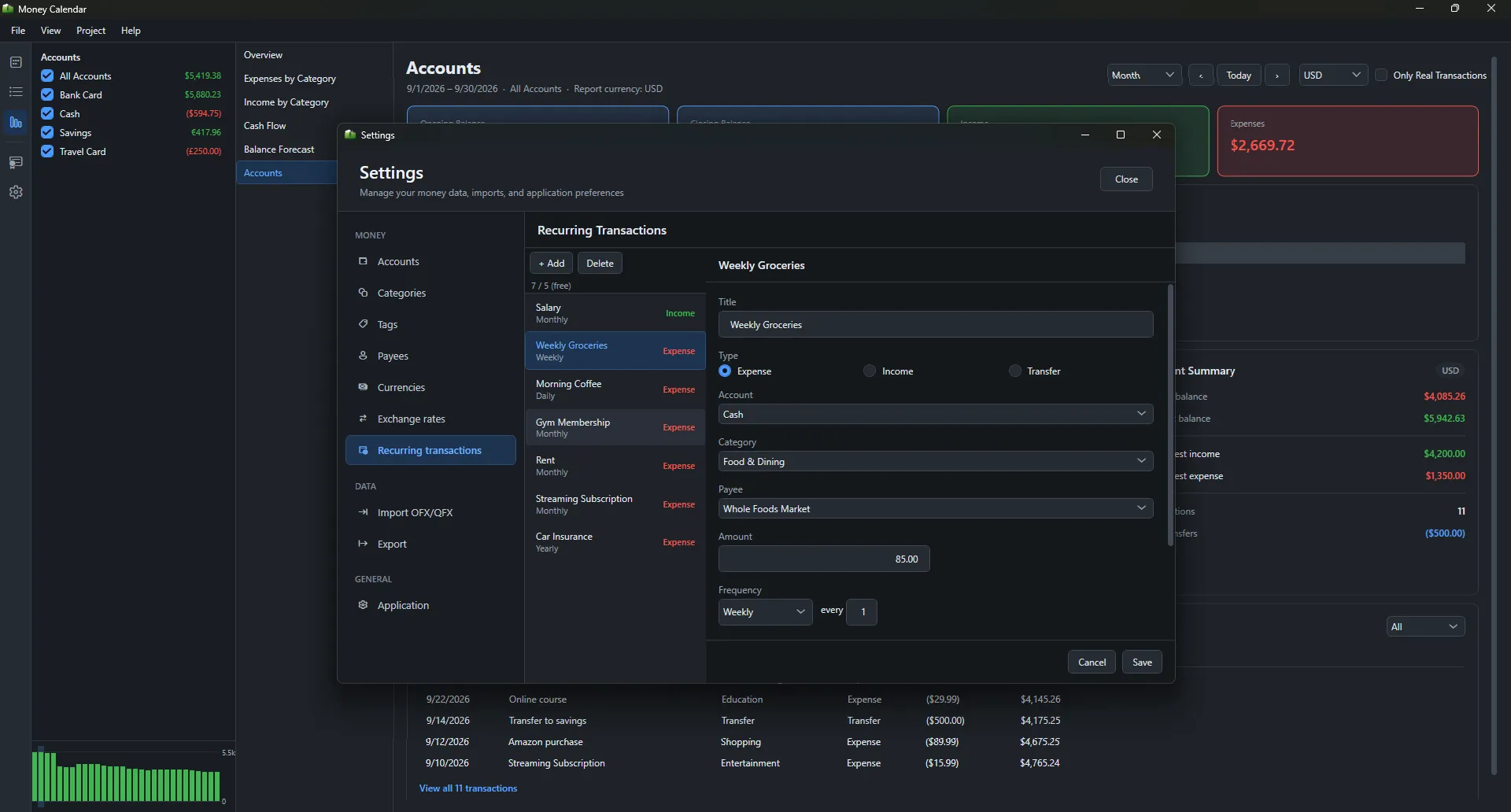1511x812 pixels.
Task: Open the calendar view sidebar icon
Action: pyautogui.click(x=16, y=62)
